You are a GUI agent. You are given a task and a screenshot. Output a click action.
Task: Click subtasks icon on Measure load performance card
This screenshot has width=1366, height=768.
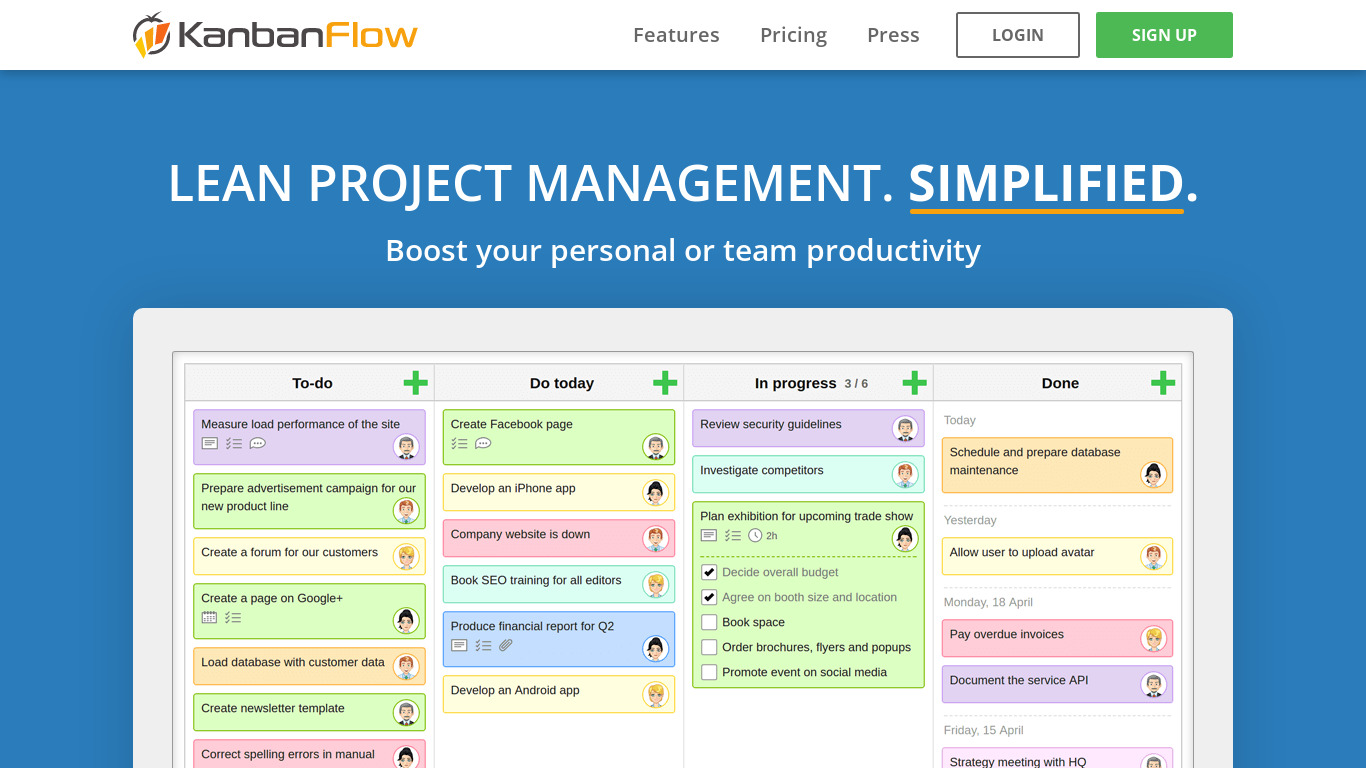tap(233, 443)
